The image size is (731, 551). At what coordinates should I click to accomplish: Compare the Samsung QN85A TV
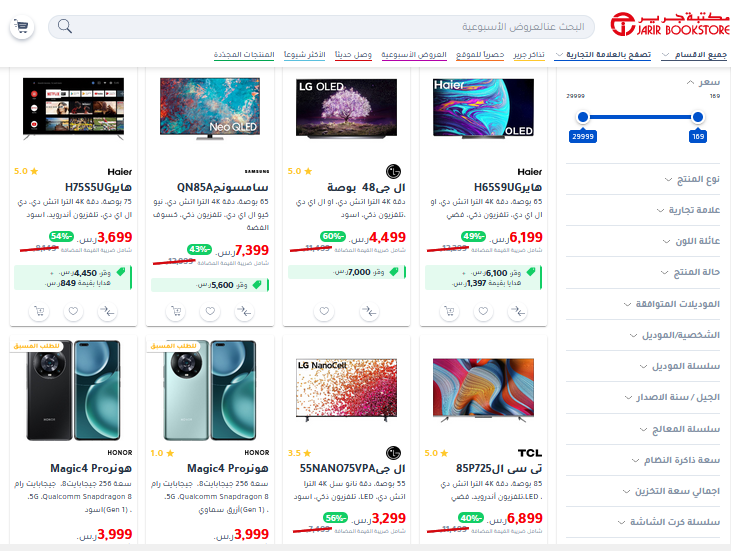pyautogui.click(x=244, y=311)
